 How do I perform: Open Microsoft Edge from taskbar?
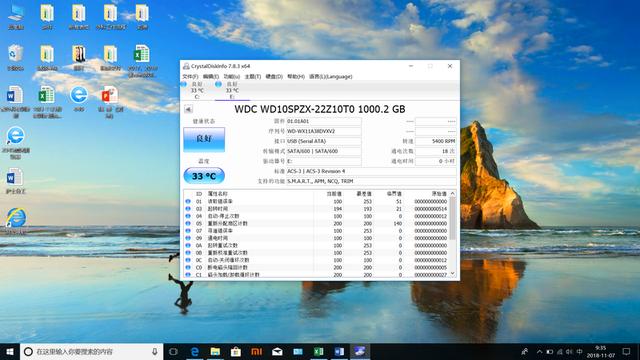pos(195,351)
